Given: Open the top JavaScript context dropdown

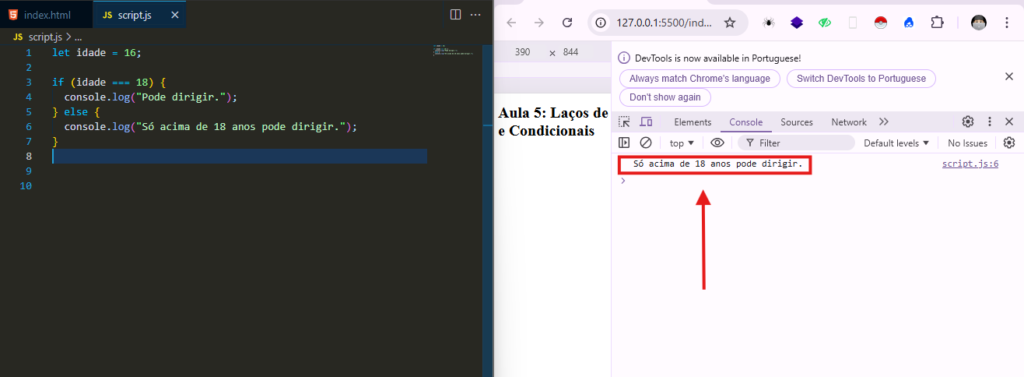Looking at the screenshot, I should tap(682, 143).
